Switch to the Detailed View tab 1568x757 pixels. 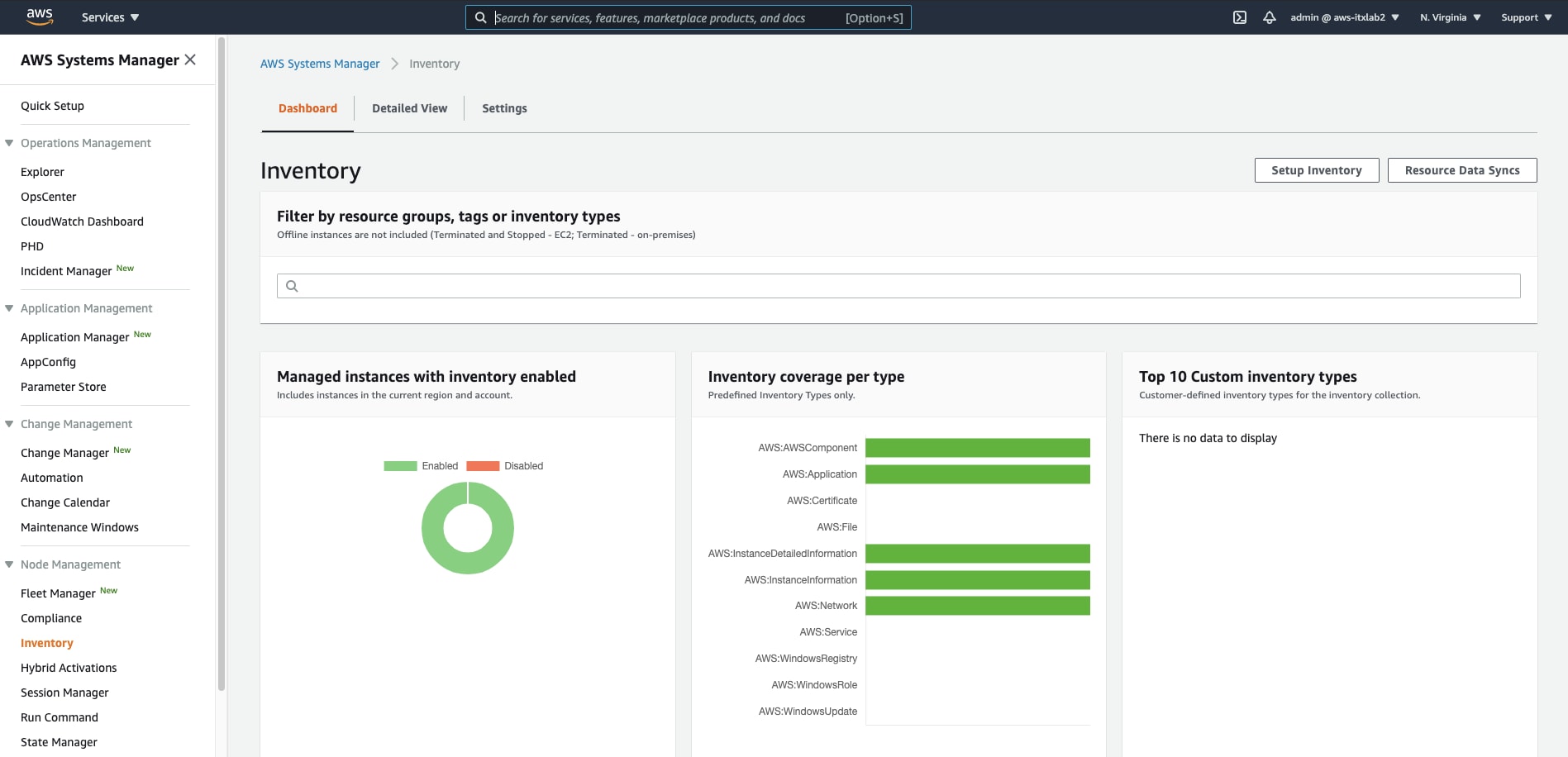pyautogui.click(x=409, y=108)
